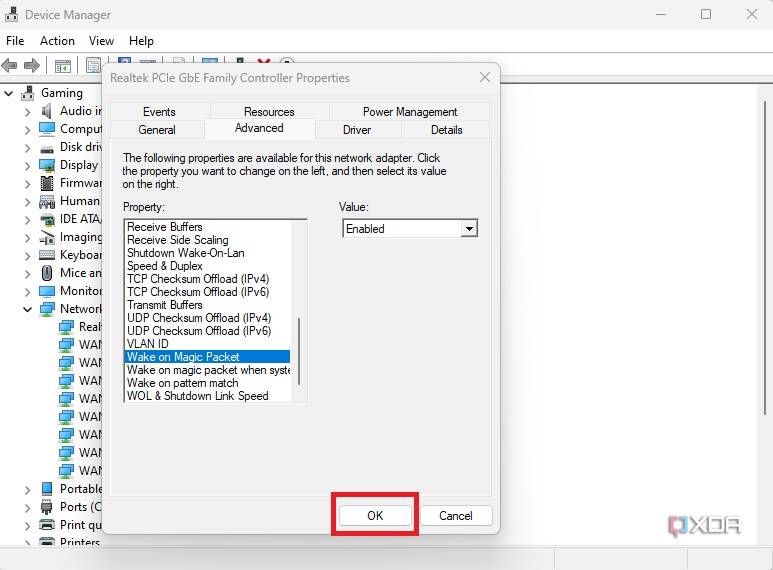Click the Advanced tab

click(259, 128)
